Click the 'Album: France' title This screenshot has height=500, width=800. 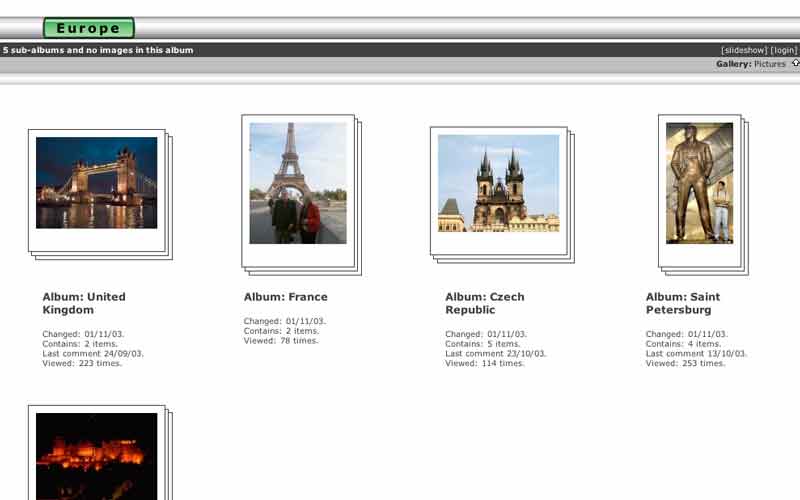(286, 297)
